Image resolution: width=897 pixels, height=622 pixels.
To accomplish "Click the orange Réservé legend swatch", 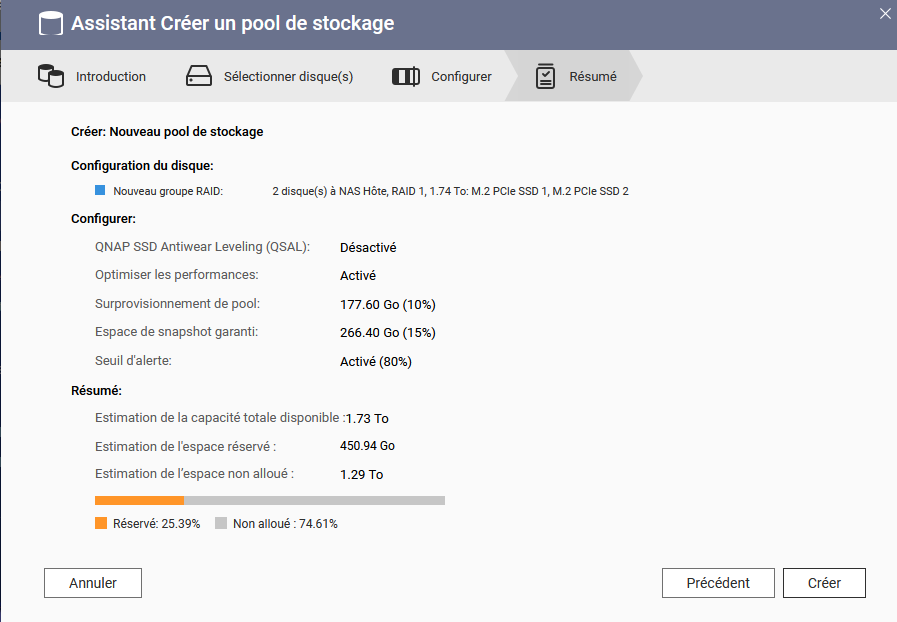I will [x=101, y=523].
